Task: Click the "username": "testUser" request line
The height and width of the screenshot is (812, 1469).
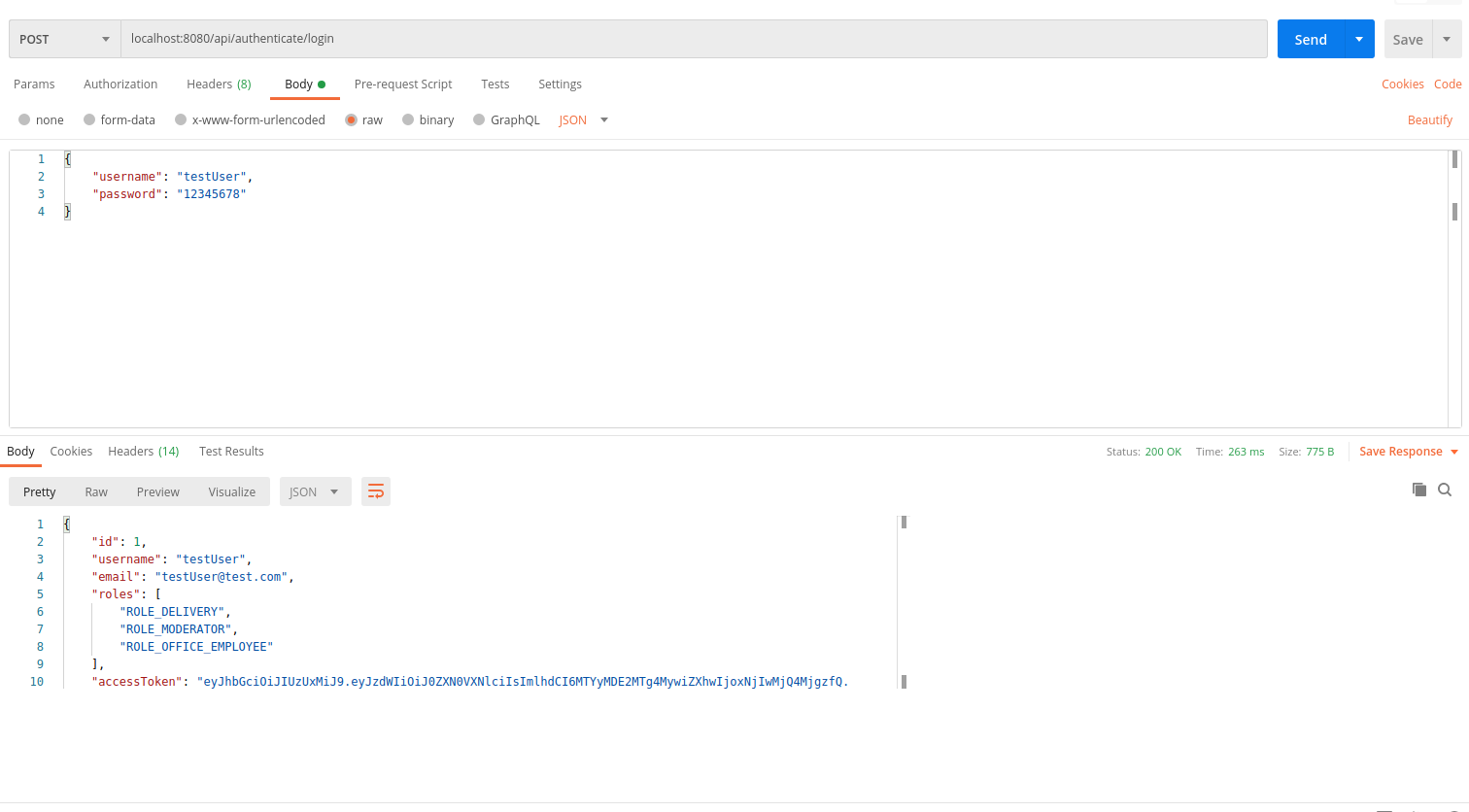Action: coord(172,177)
